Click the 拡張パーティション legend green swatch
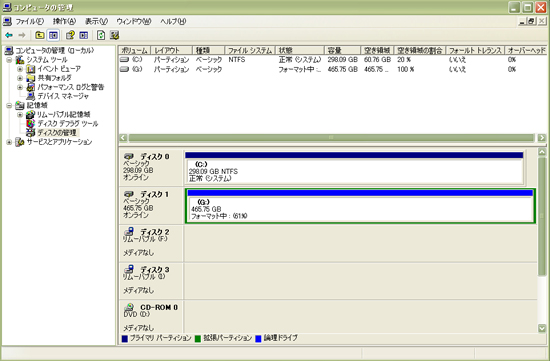Screen dimensions: 550x361 pyautogui.click(x=198, y=339)
